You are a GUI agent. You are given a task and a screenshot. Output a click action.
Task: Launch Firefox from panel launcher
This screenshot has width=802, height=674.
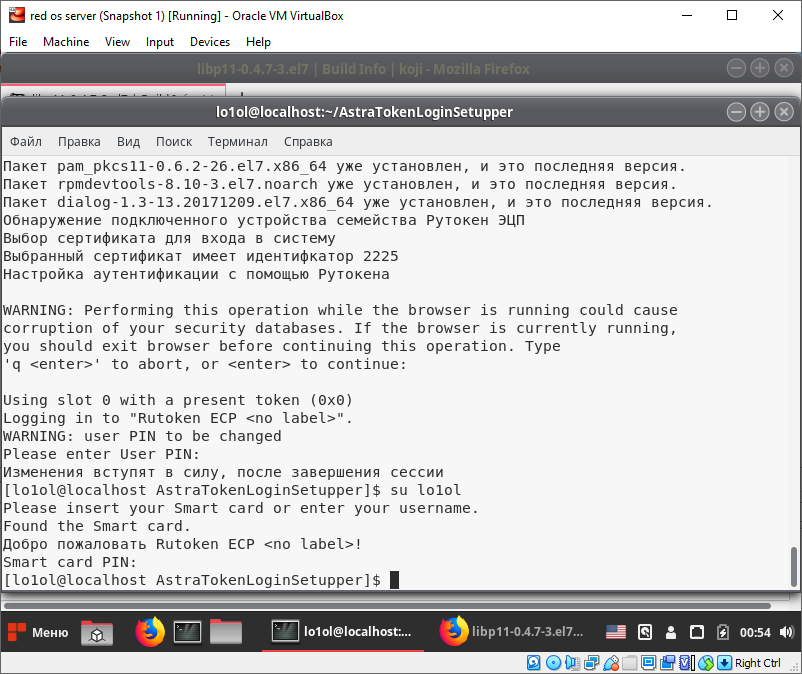pos(150,632)
